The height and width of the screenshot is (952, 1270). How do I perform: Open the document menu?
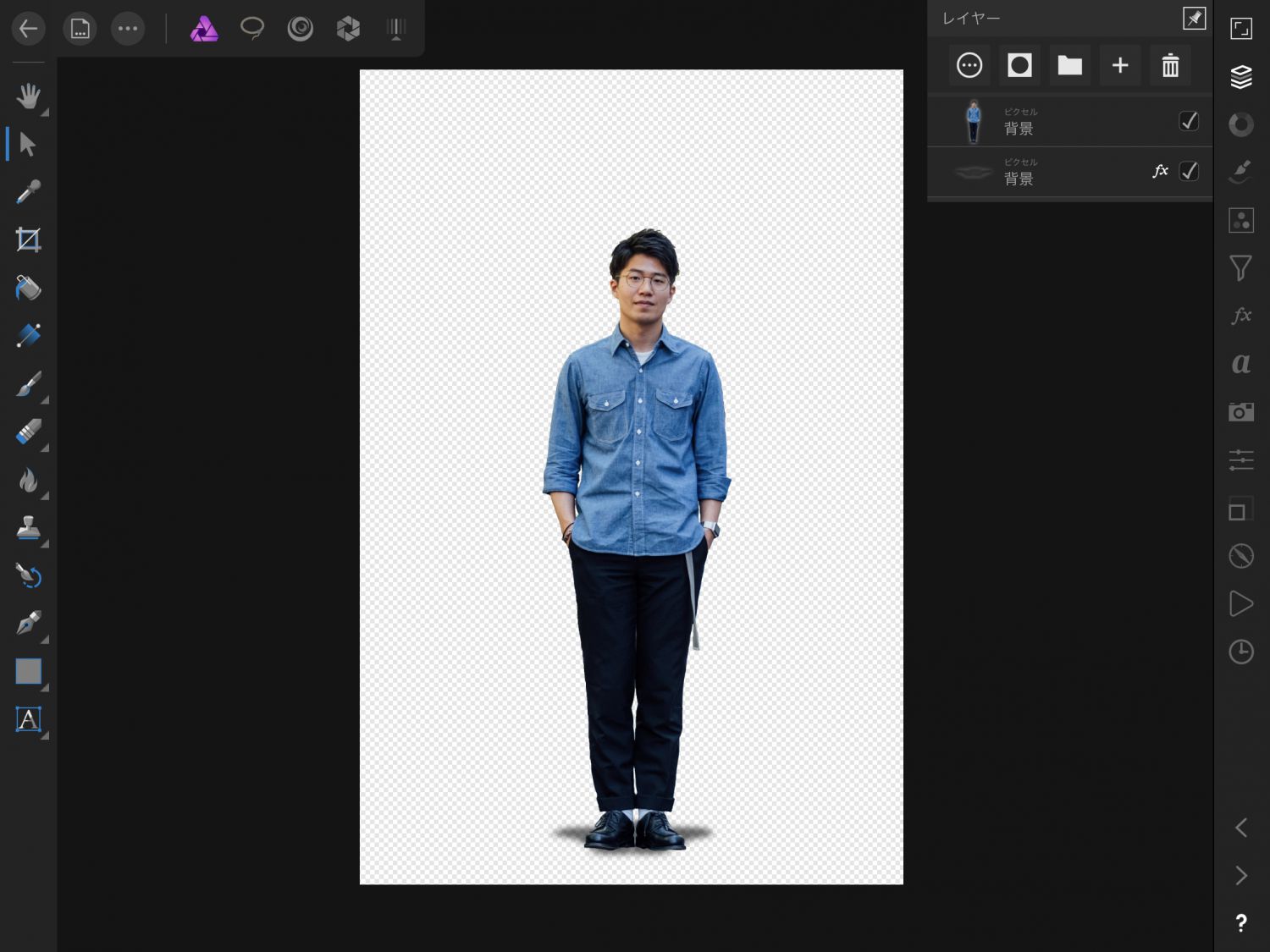80,29
